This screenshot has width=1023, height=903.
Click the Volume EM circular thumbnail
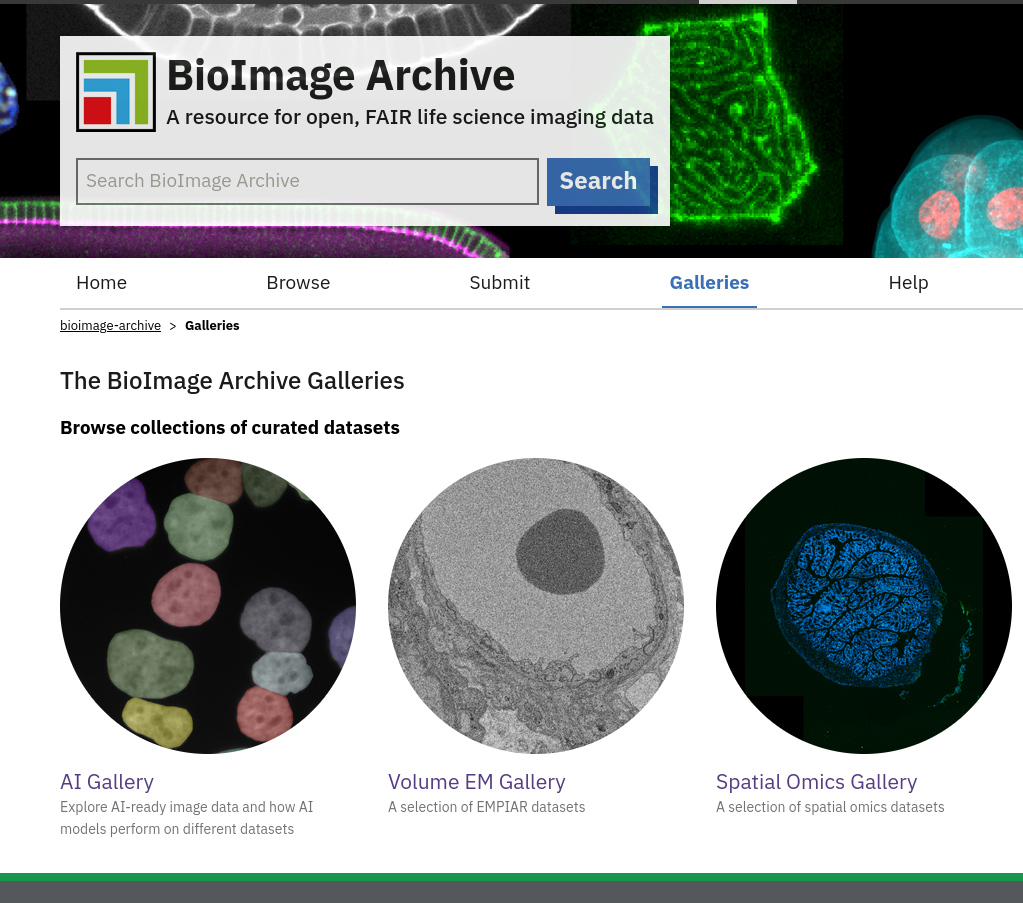coord(535,605)
